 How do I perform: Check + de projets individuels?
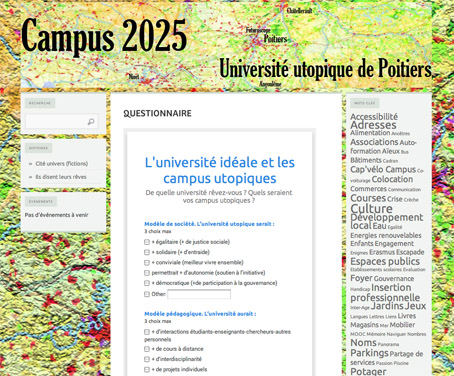pyautogui.click(x=147, y=369)
